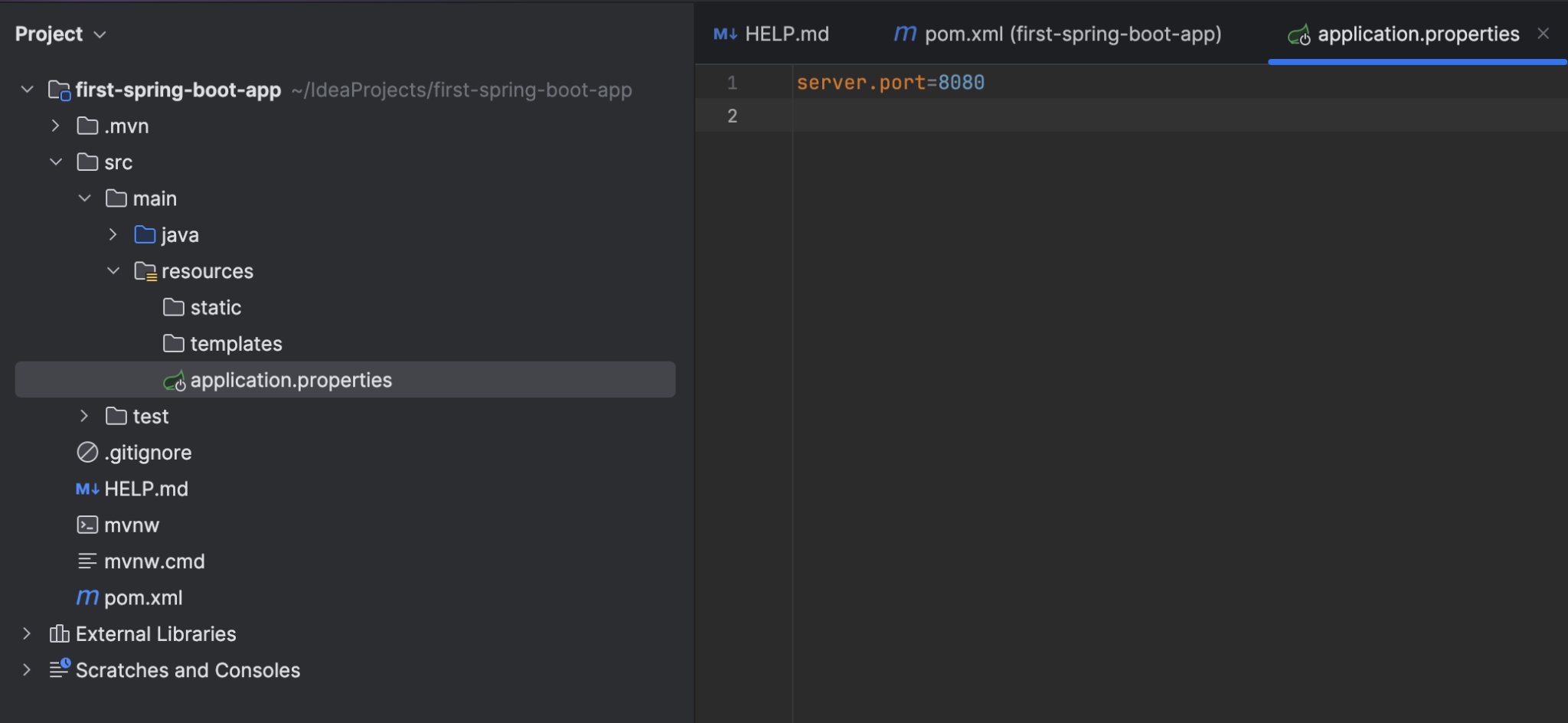Click the test folder icon
The height and width of the screenshot is (723, 1568).
[x=116, y=416]
